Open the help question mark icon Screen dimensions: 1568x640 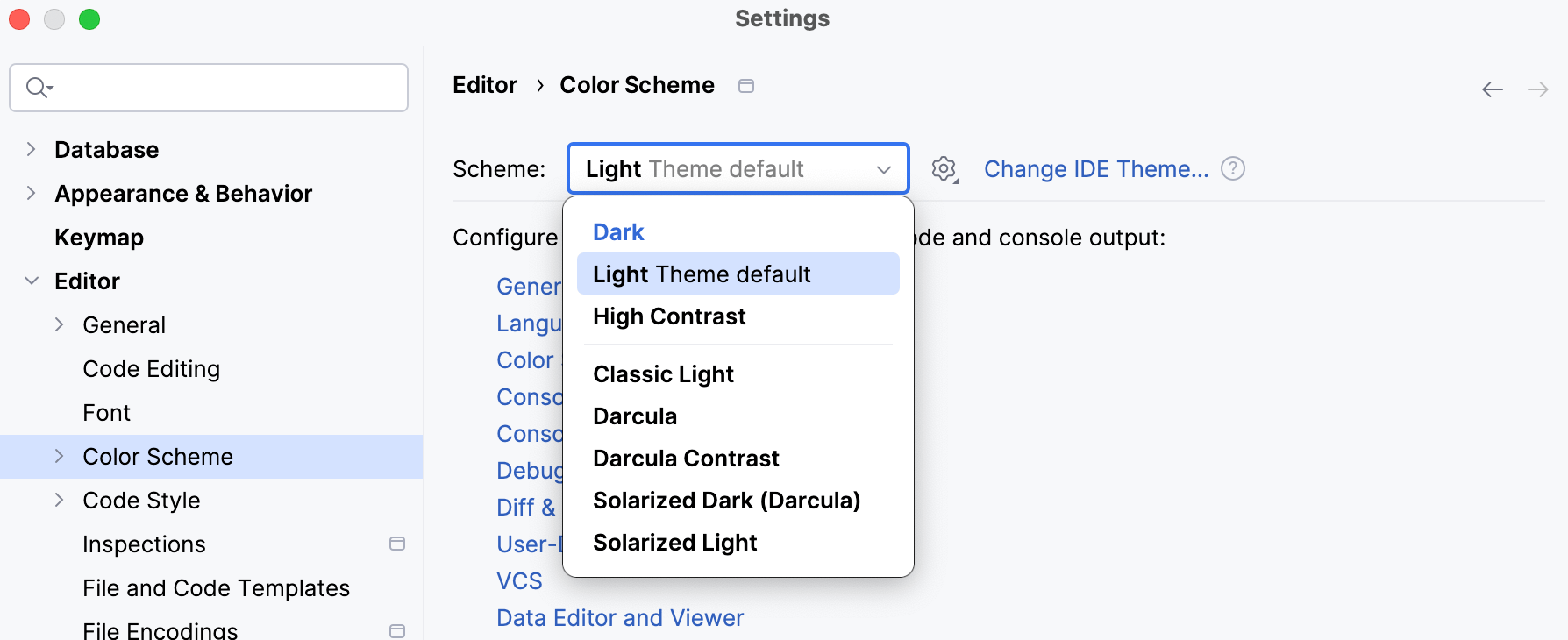(x=1232, y=168)
